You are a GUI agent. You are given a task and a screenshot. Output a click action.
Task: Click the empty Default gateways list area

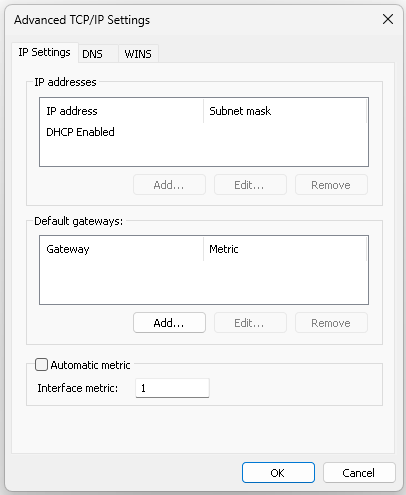pos(204,282)
